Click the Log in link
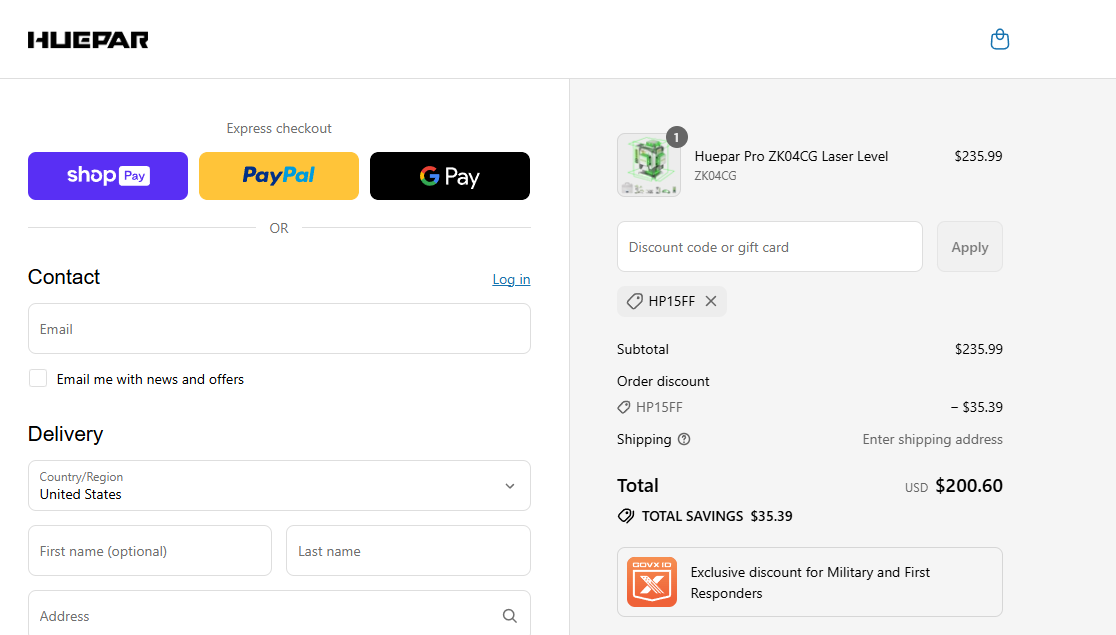This screenshot has height=635, width=1116. 511,279
